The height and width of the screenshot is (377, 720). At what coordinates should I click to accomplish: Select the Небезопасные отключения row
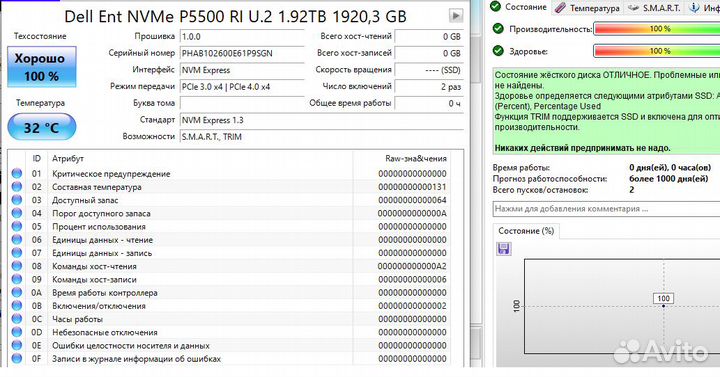coord(230,332)
